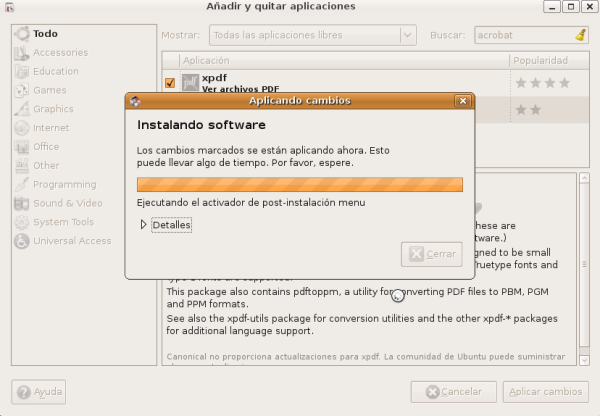Select Sound & Video category
Image resolution: width=600 pixels, height=416 pixels.
(x=66, y=203)
